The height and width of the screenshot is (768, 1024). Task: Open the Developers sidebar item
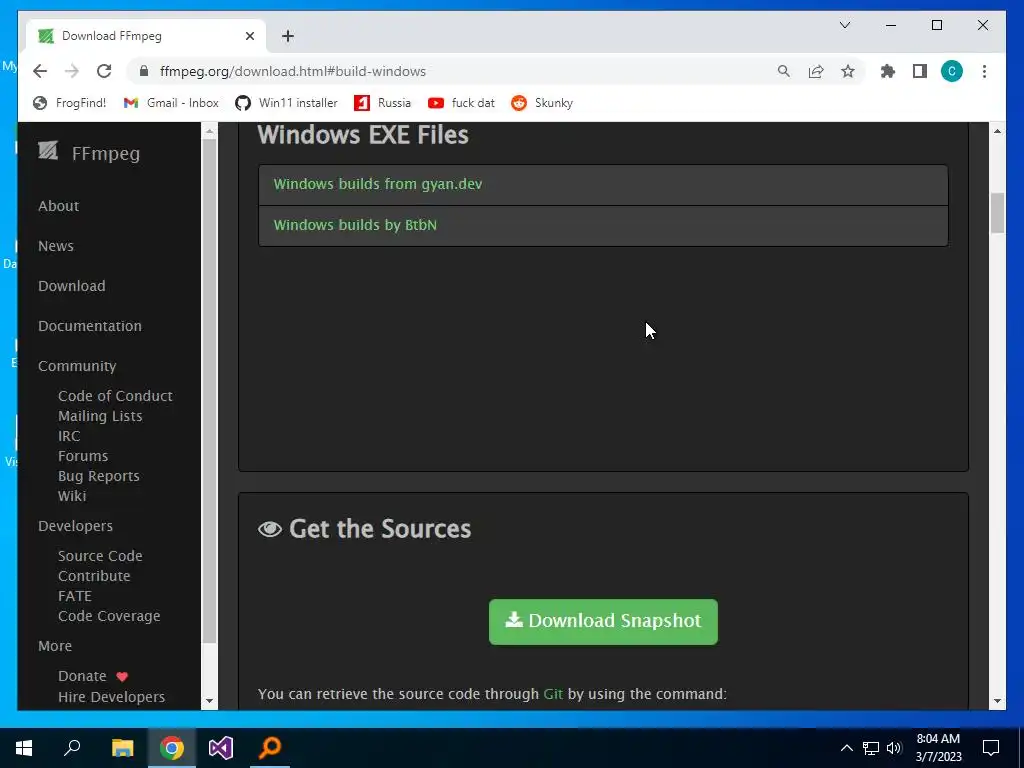pyautogui.click(x=75, y=526)
